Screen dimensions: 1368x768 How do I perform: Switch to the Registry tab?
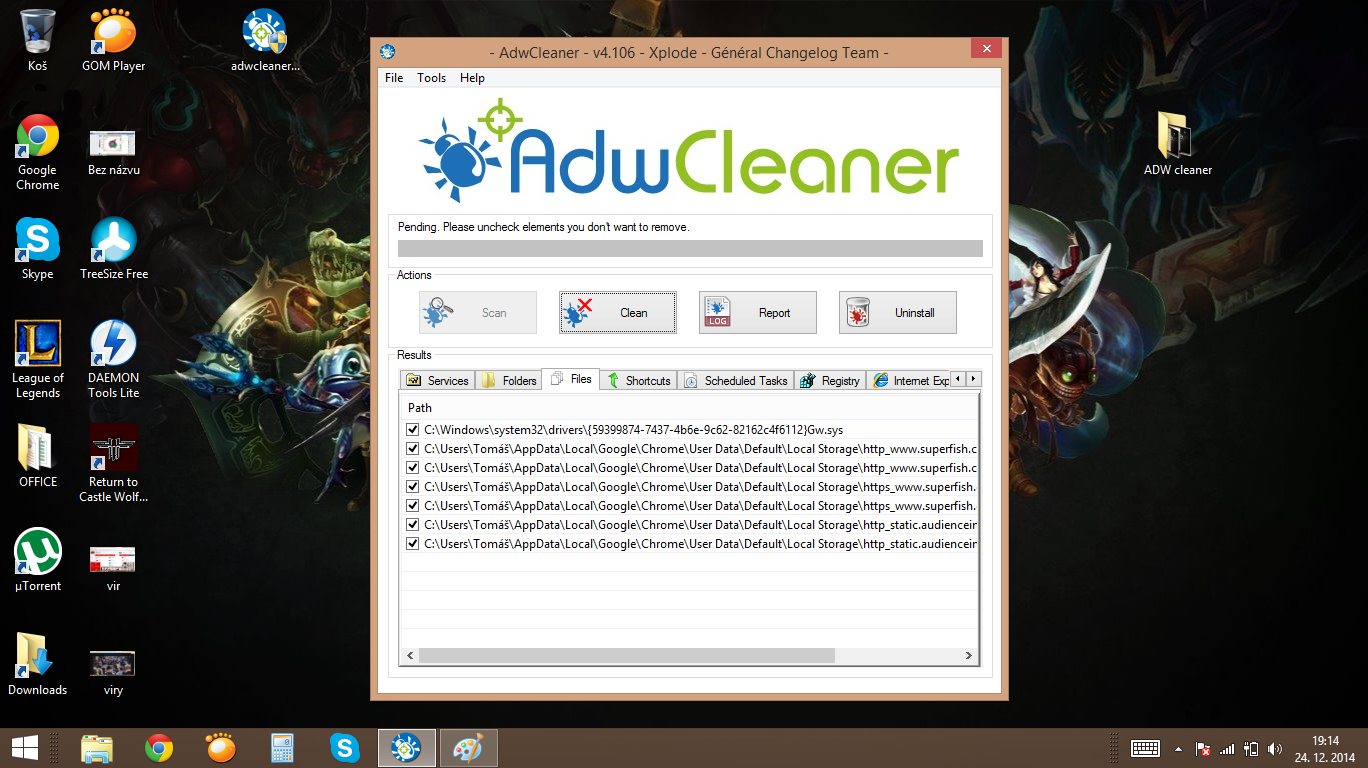coord(830,380)
